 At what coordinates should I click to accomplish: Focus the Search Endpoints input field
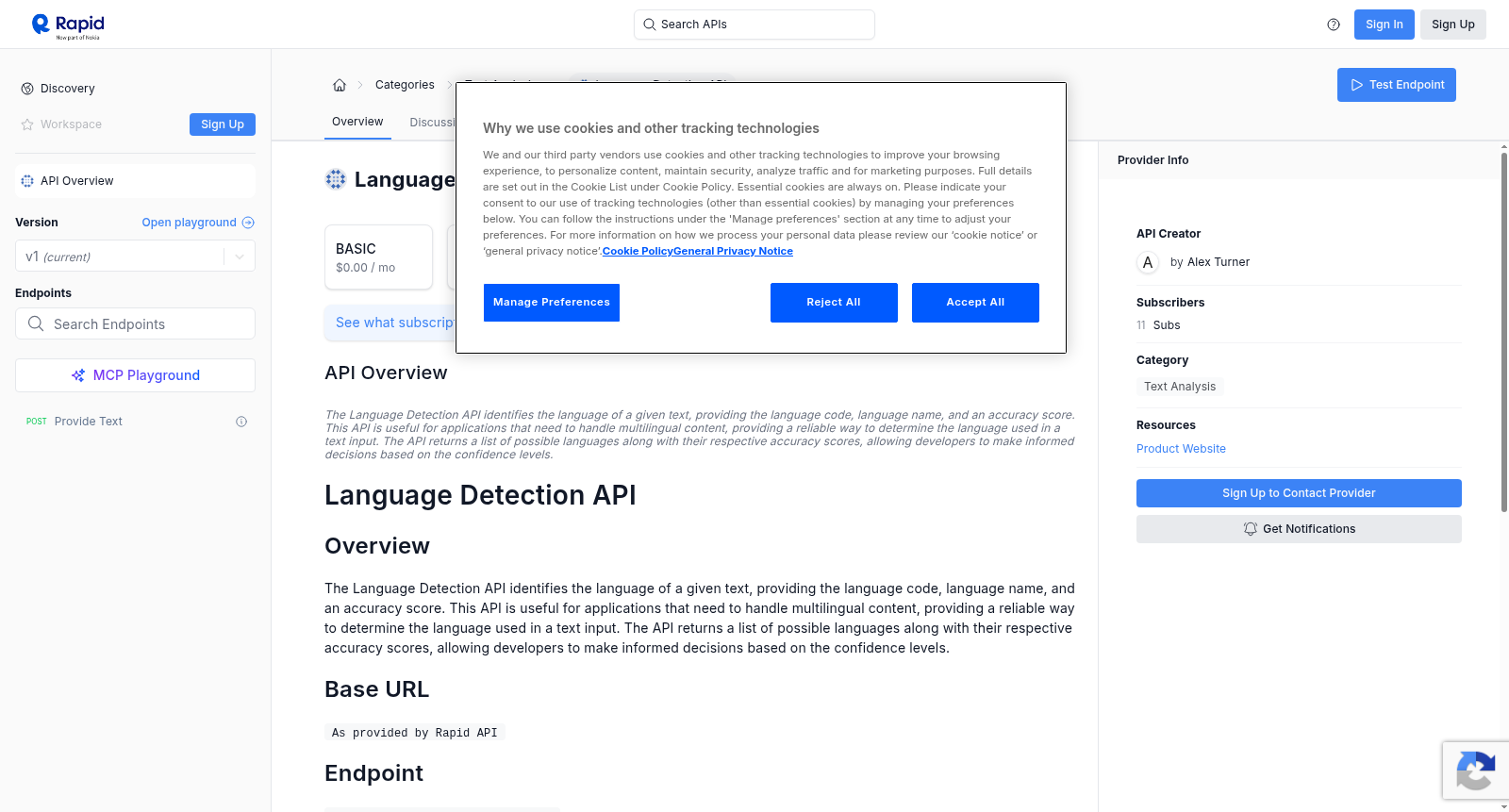[135, 323]
